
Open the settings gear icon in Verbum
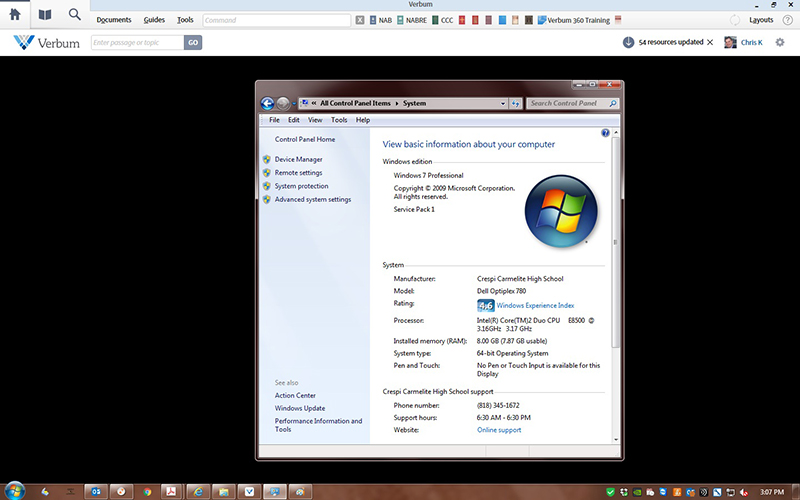tap(780, 42)
